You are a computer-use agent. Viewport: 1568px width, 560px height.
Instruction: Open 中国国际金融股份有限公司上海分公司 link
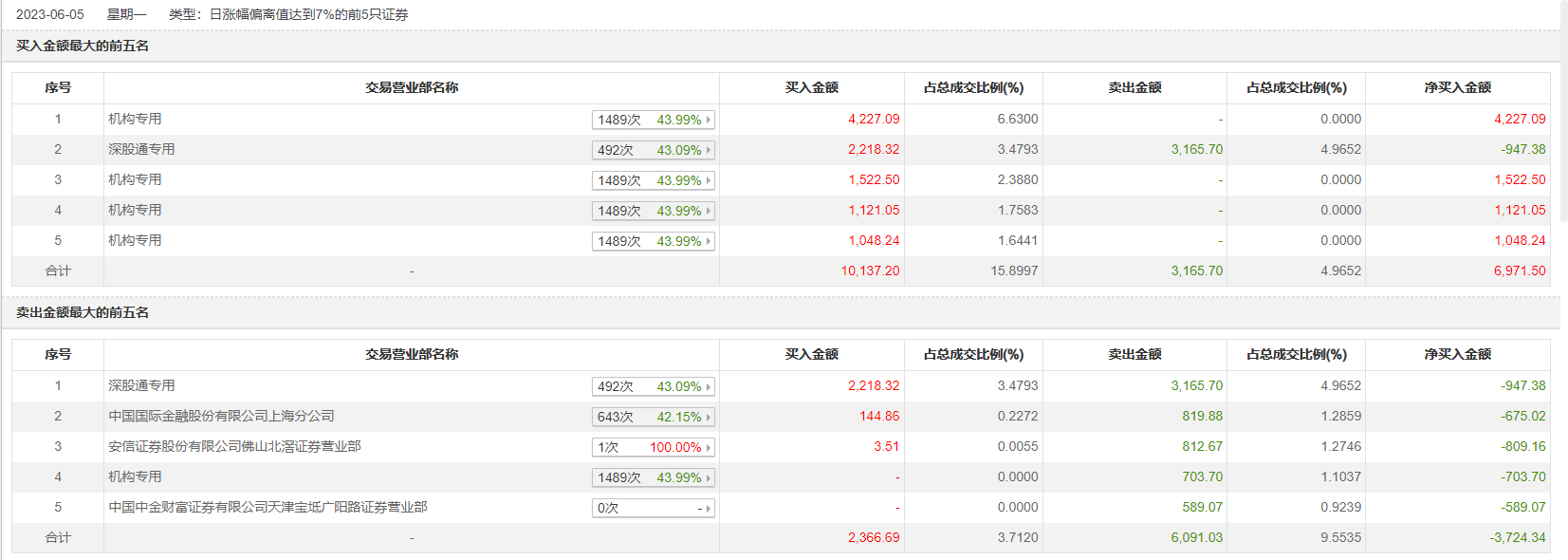[x=221, y=416]
